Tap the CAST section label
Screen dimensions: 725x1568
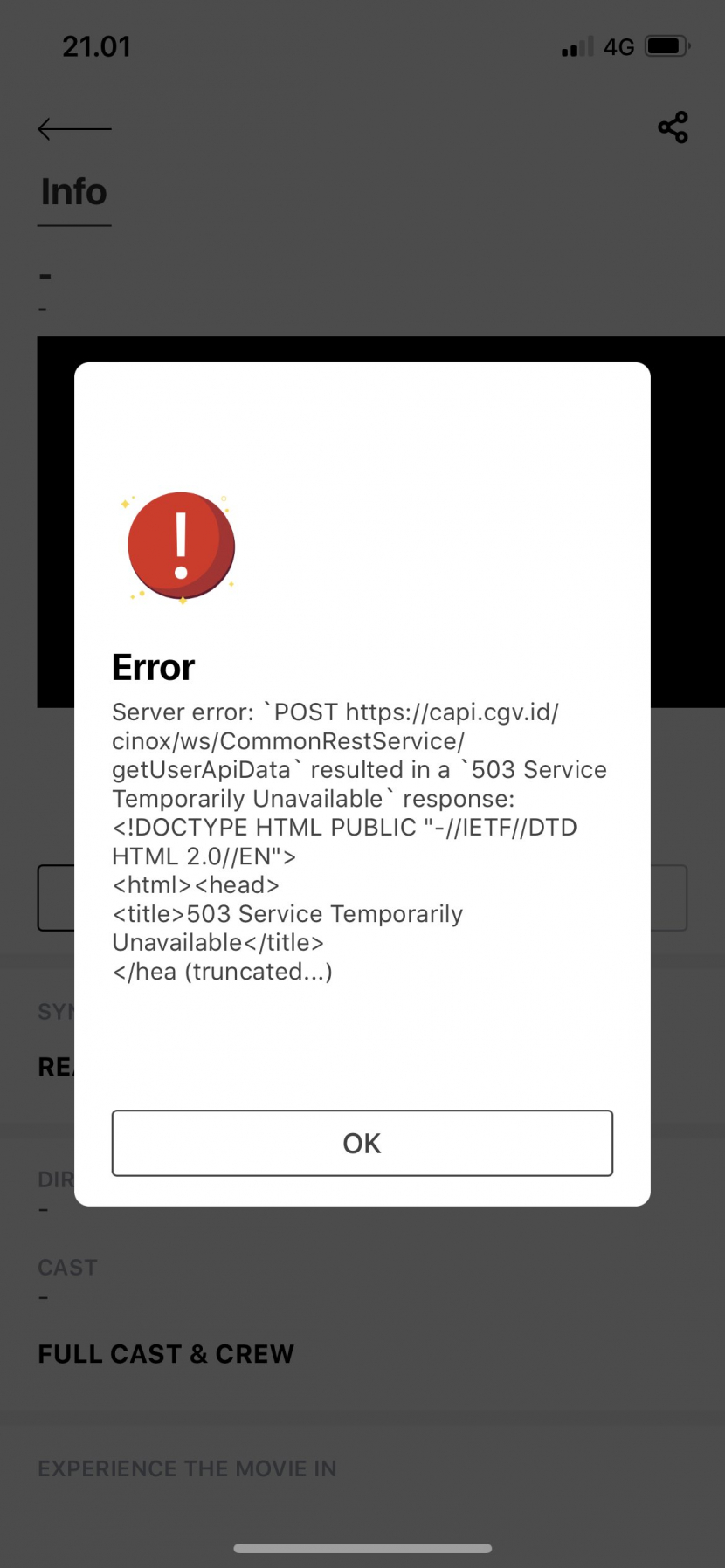tap(68, 1268)
